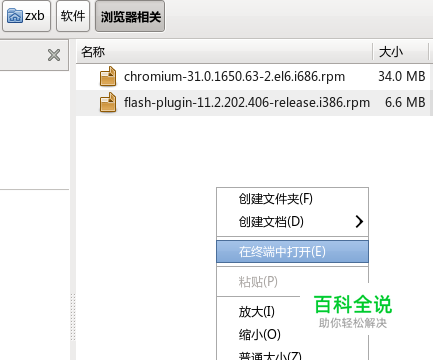Image resolution: width=433 pixels, height=360 pixels.
Task: Click the home folder icon beside zxb
Action: pyautogui.click(x=15, y=16)
